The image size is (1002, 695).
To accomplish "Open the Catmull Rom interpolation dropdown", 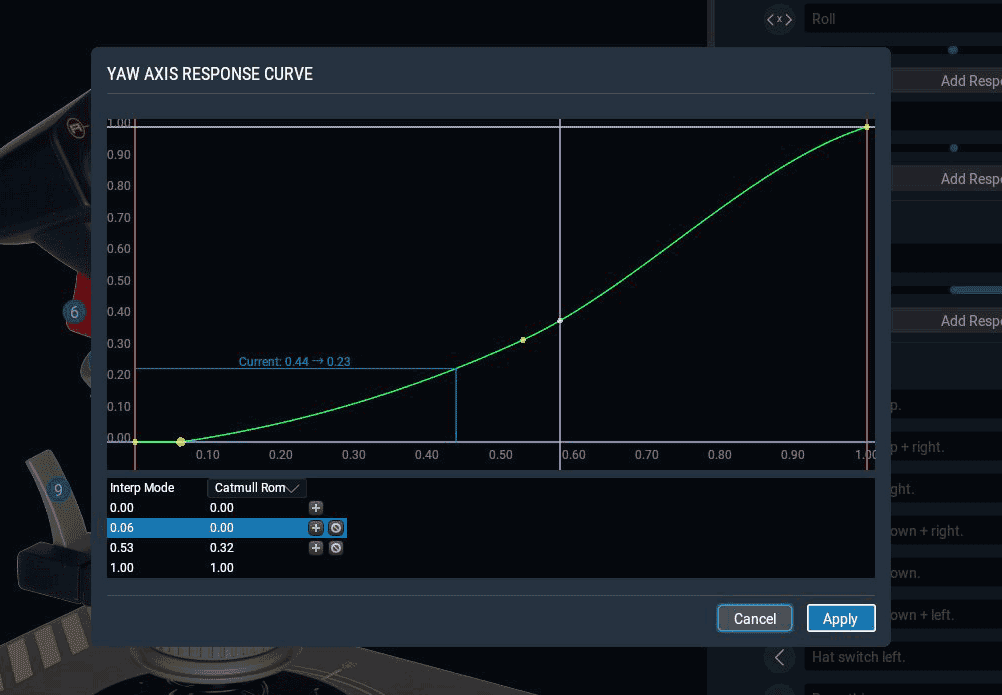I will (256, 488).
